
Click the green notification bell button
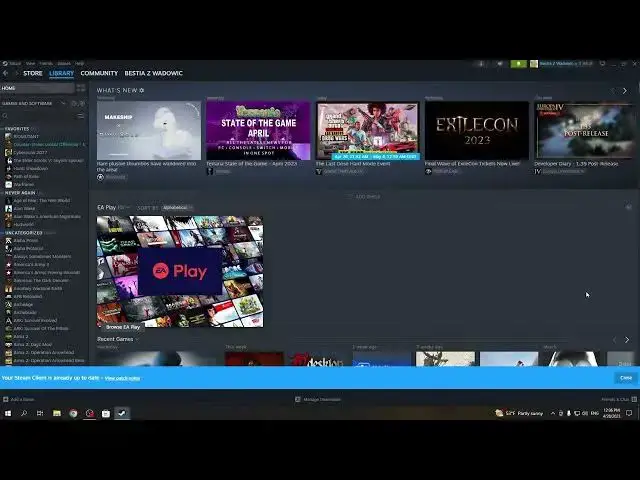pos(518,63)
